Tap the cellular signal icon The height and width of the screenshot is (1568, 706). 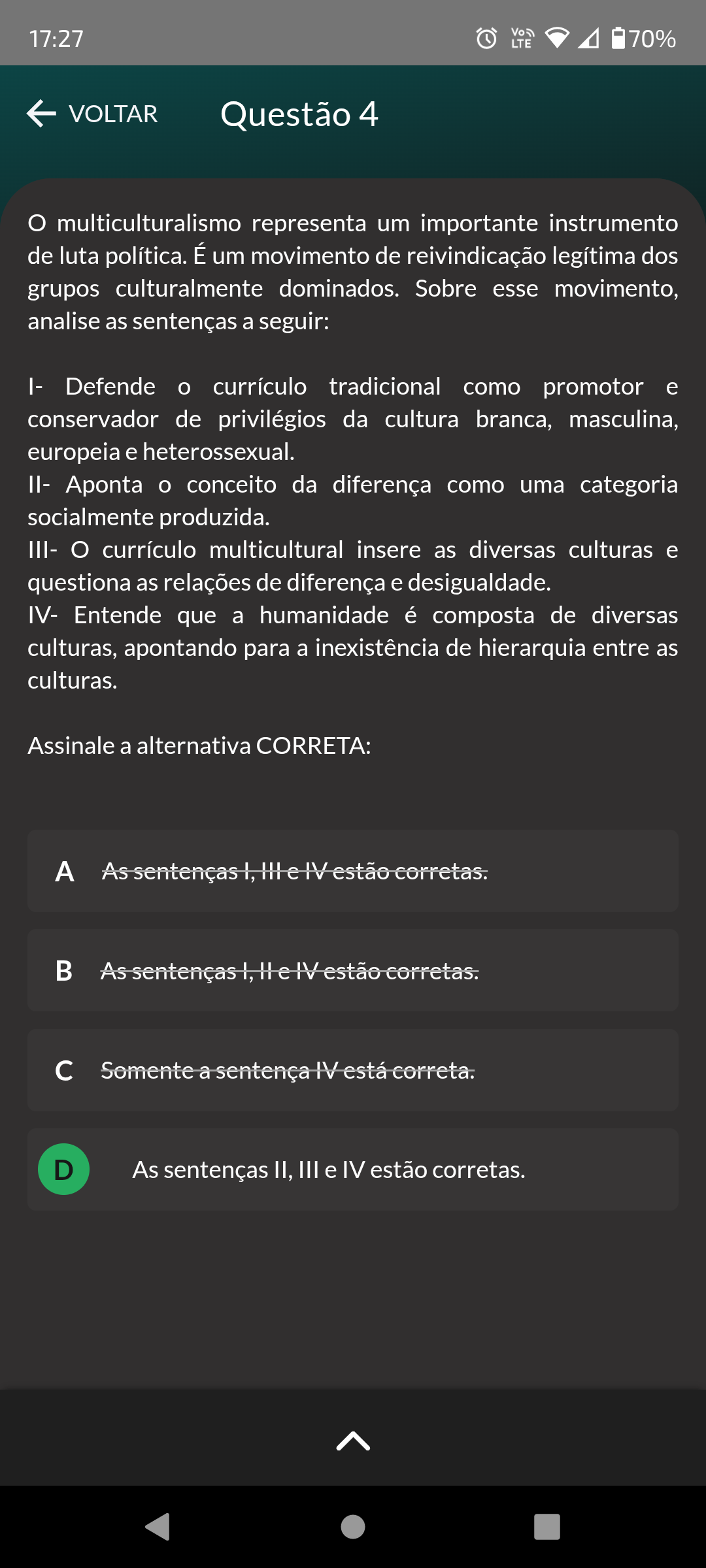coord(588,39)
